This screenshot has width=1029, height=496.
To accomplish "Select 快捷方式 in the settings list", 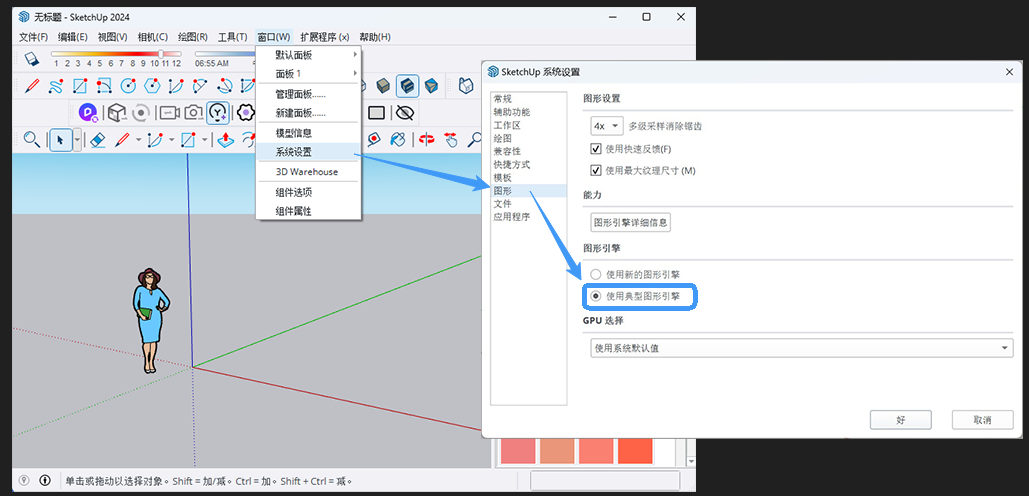I will point(512,165).
